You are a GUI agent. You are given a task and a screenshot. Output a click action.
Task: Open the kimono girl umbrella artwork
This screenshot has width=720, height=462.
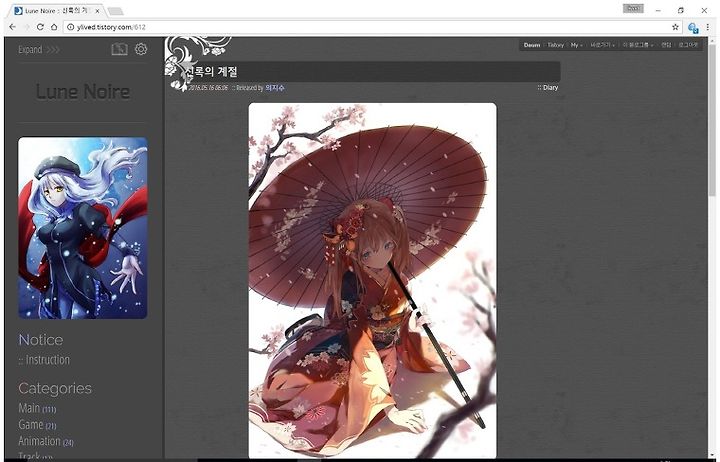(x=372, y=280)
